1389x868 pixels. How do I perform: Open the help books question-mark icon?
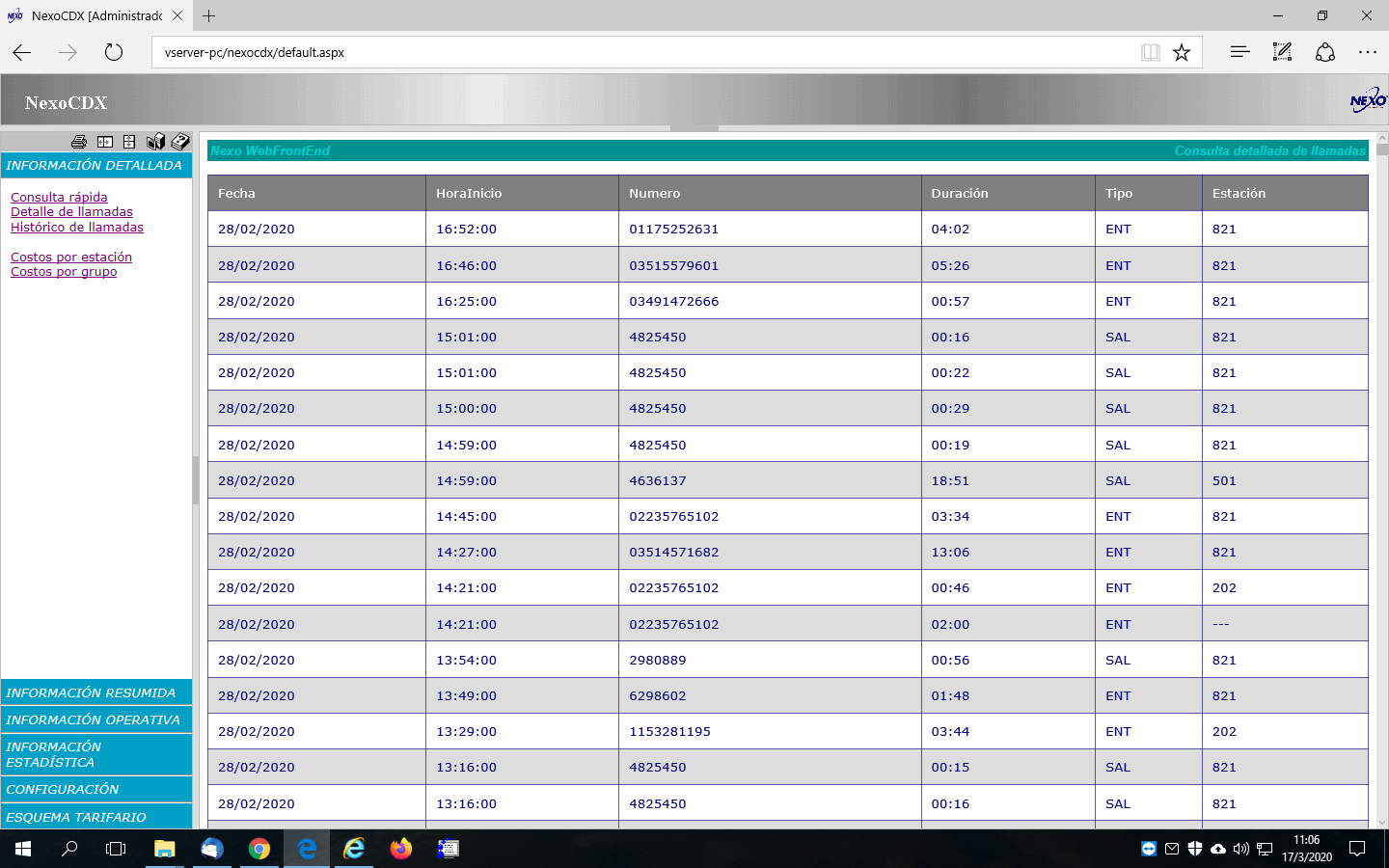tap(180, 142)
